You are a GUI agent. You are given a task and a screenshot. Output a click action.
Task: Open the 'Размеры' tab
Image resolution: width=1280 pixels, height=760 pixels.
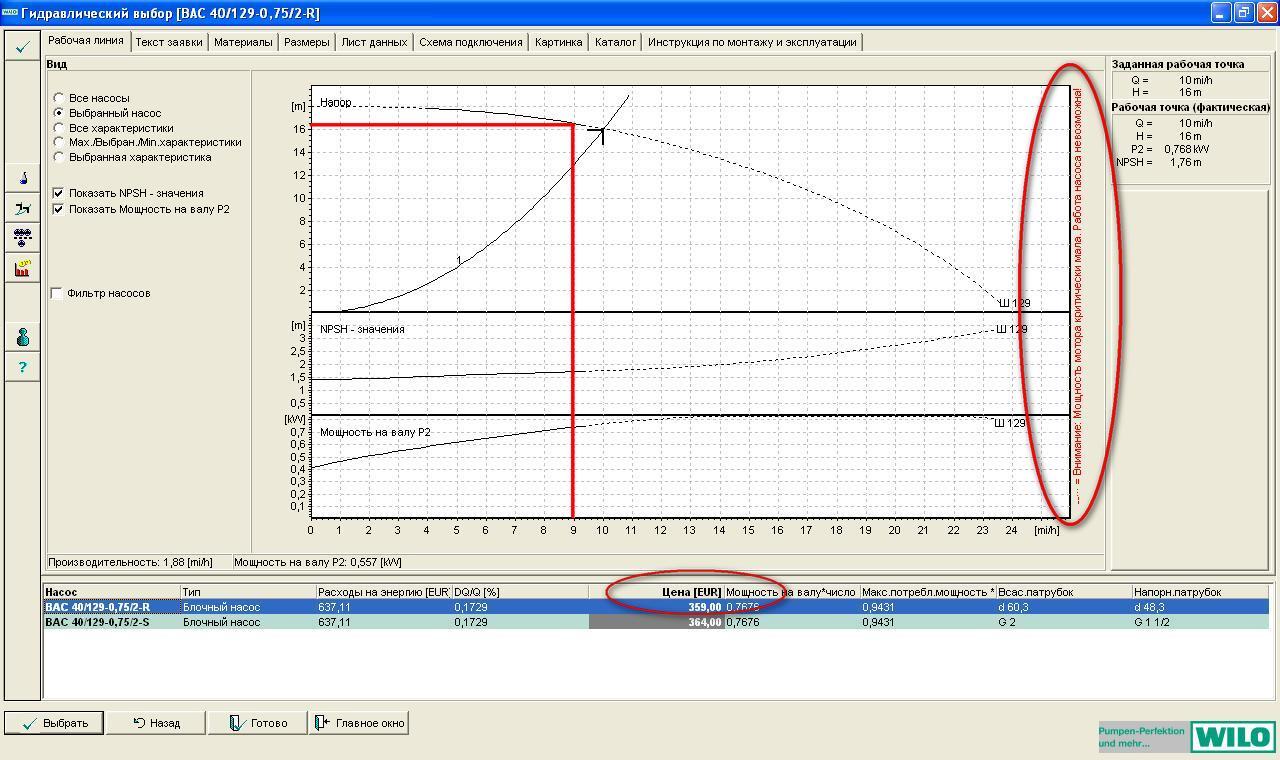pyautogui.click(x=306, y=42)
